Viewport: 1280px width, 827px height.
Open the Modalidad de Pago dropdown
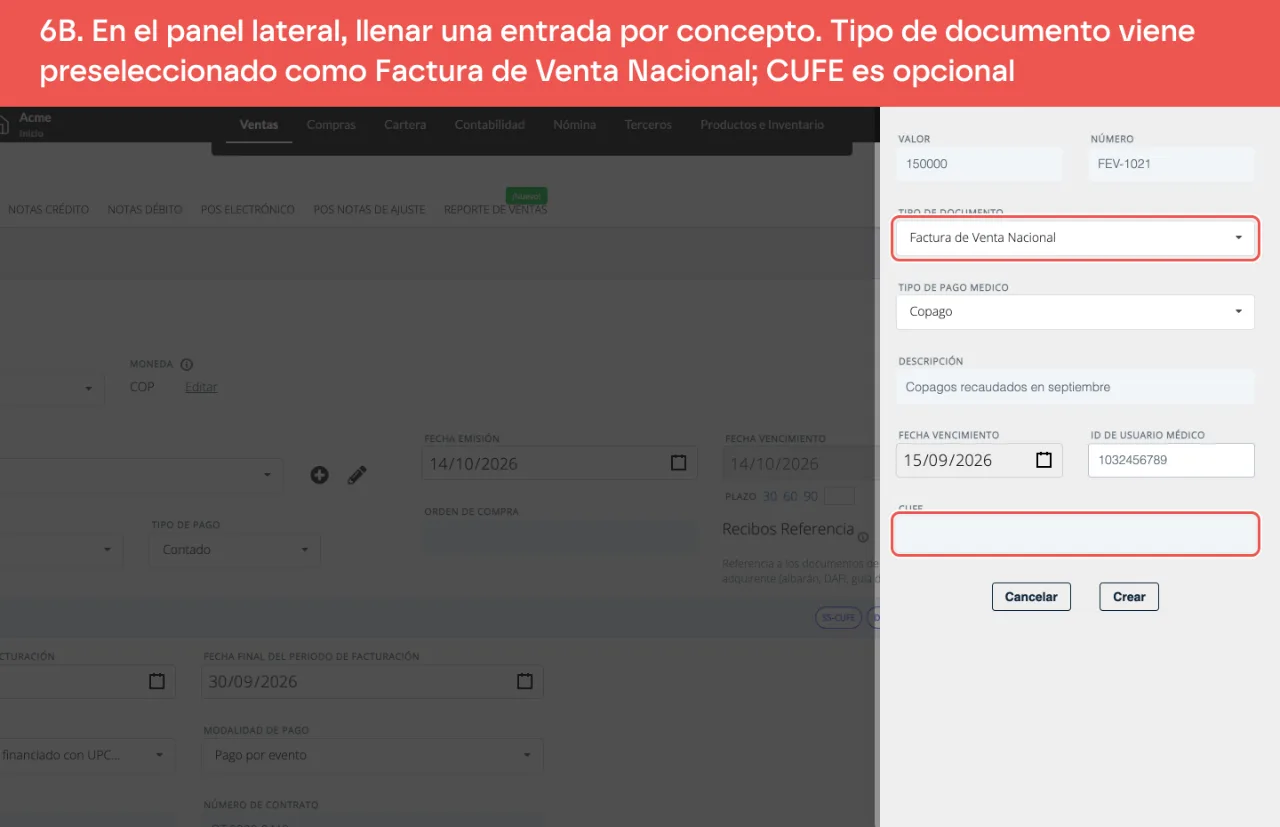point(373,755)
